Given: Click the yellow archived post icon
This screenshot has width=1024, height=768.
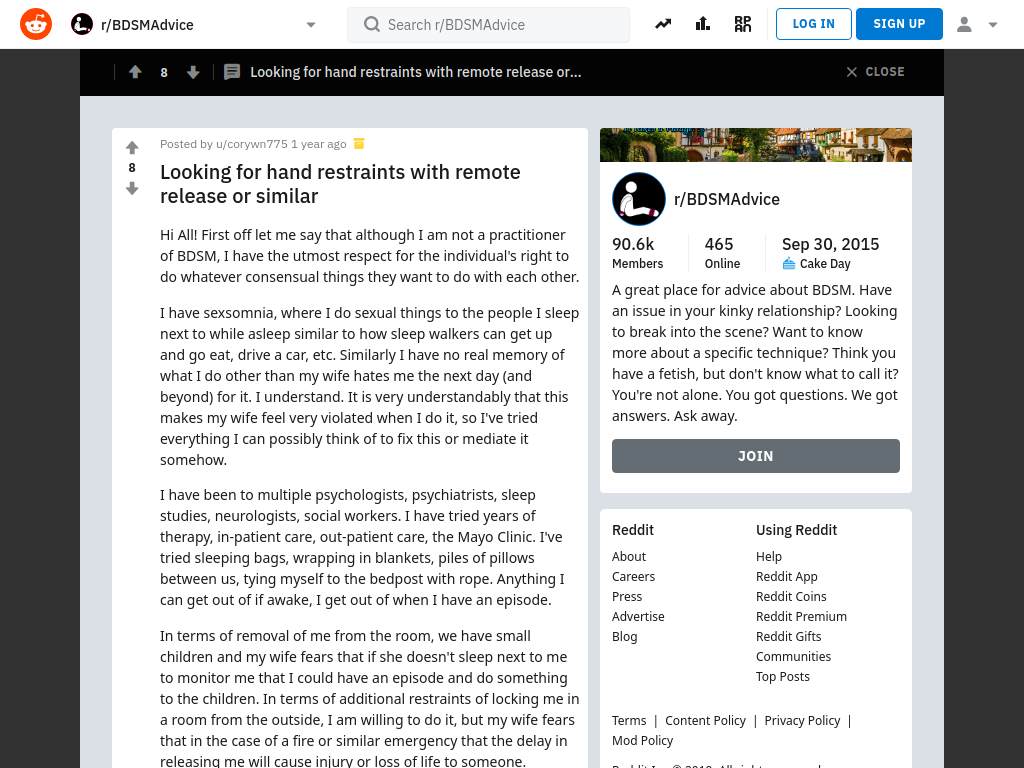Looking at the screenshot, I should (359, 144).
